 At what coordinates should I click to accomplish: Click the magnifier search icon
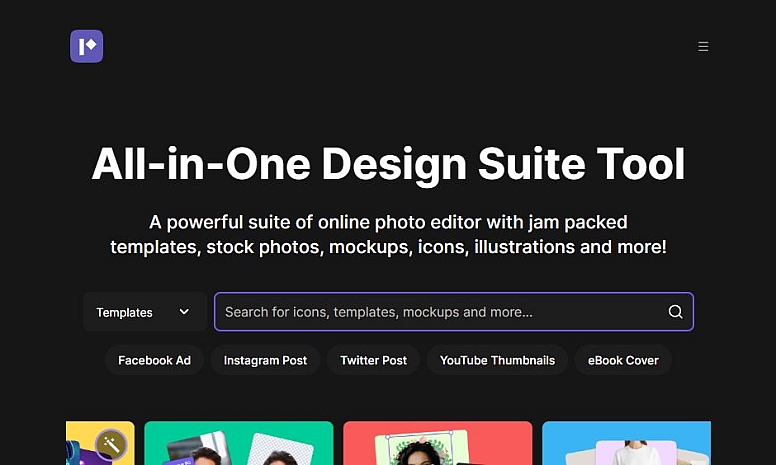click(676, 312)
